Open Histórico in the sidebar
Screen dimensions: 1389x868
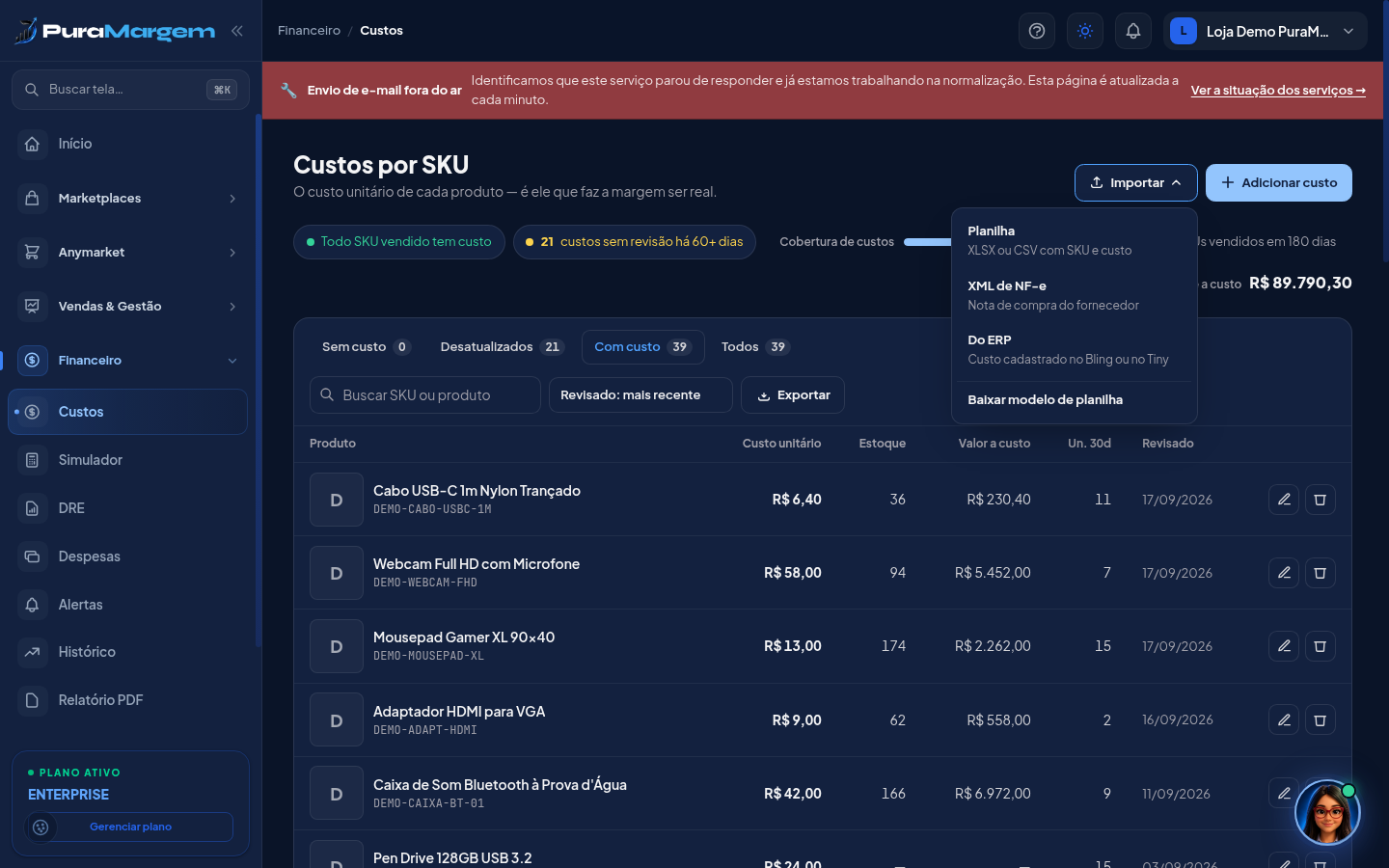point(128,652)
